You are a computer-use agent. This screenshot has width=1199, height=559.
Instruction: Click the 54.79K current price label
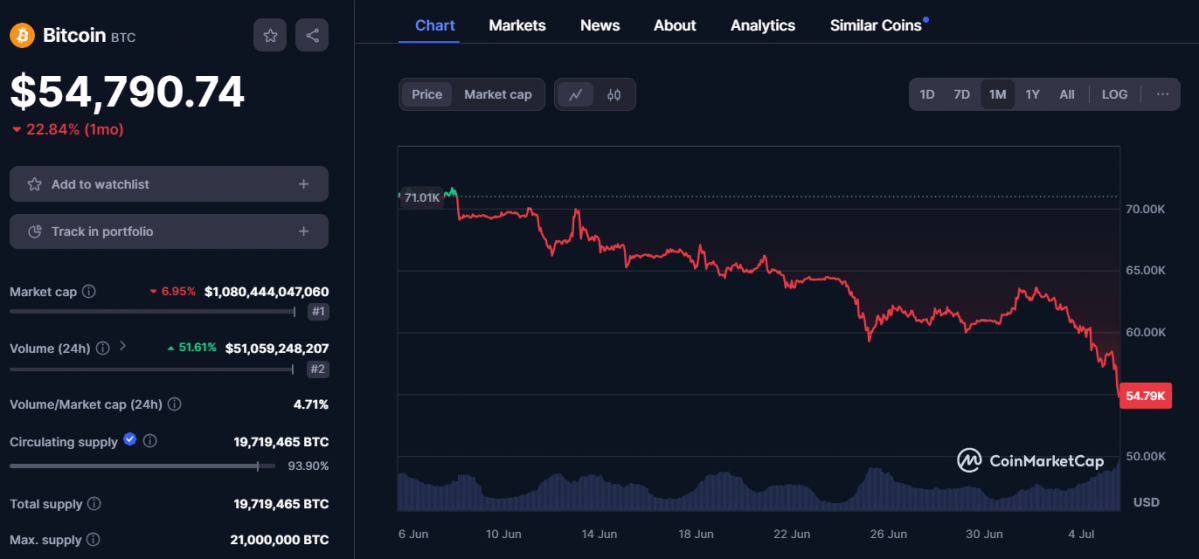(x=1144, y=396)
